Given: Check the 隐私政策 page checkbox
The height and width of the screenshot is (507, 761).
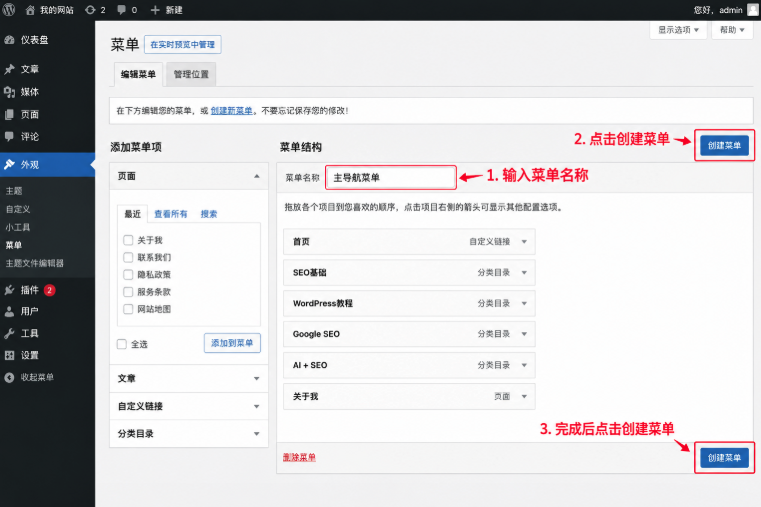Looking at the screenshot, I should tap(128, 275).
